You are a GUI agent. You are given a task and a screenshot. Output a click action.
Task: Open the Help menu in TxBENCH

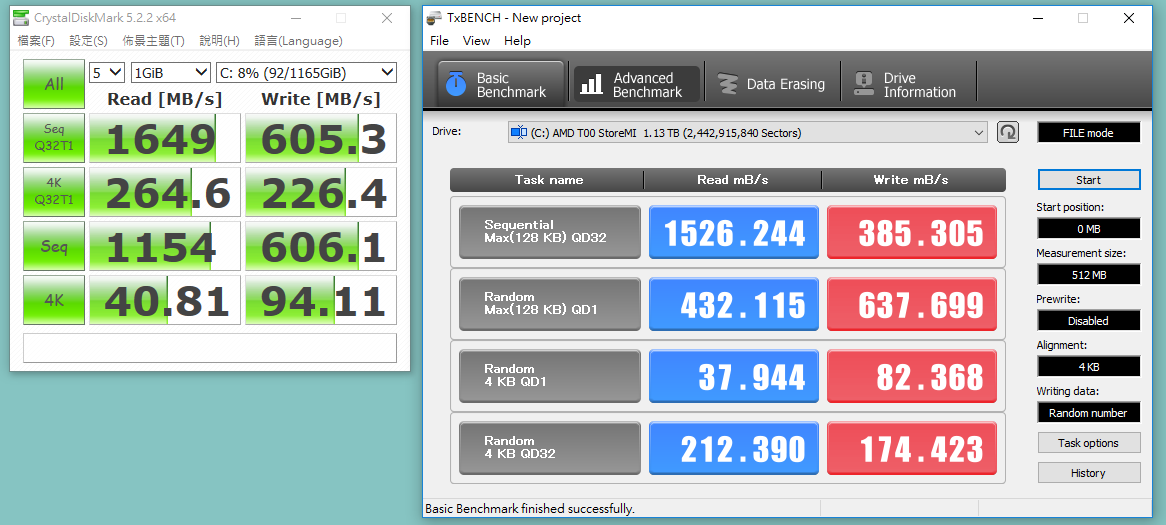pos(518,41)
